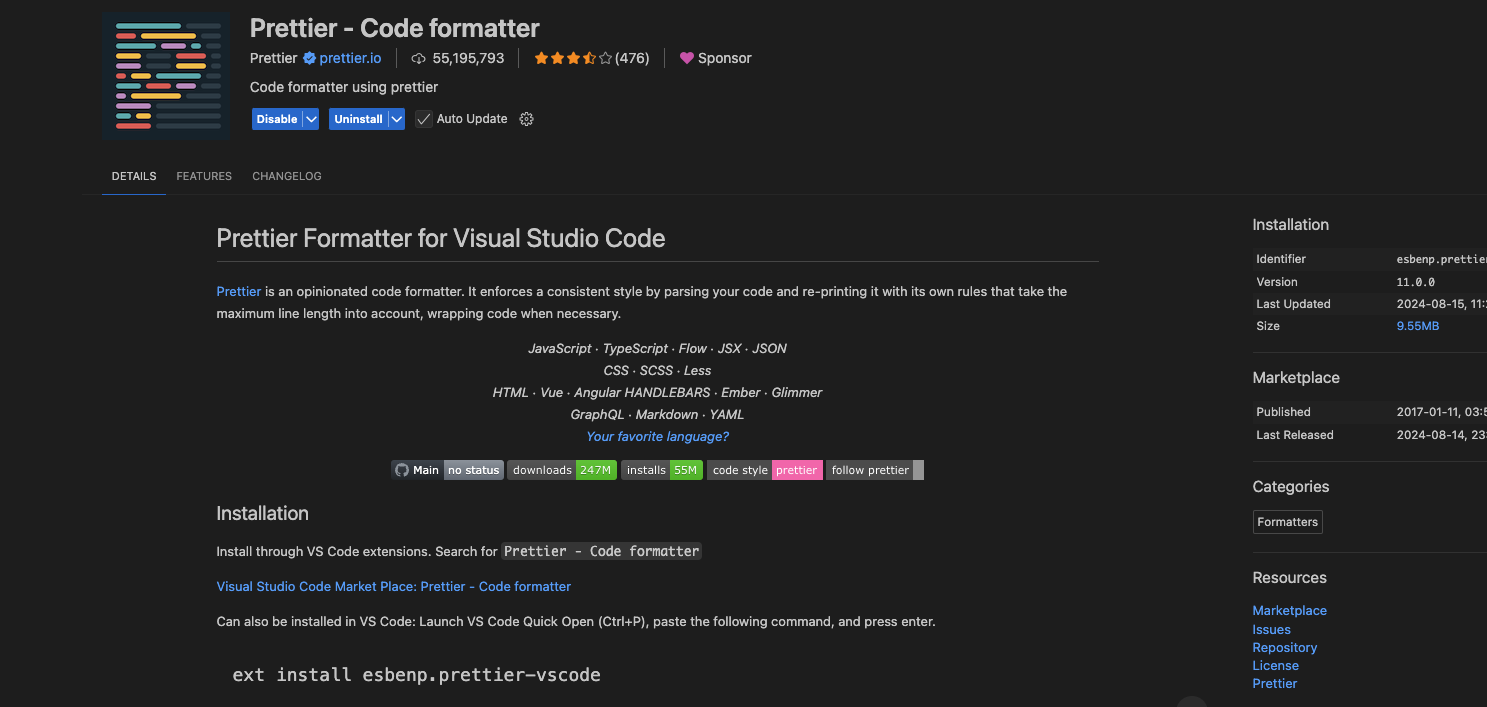Click the 55,195,793 install count

click(469, 58)
